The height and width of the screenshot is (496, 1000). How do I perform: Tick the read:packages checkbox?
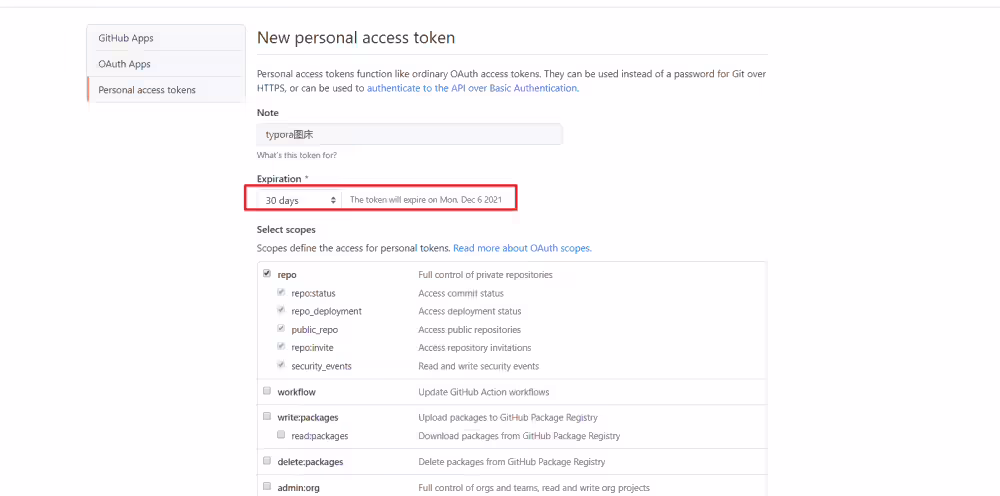tap(281, 435)
